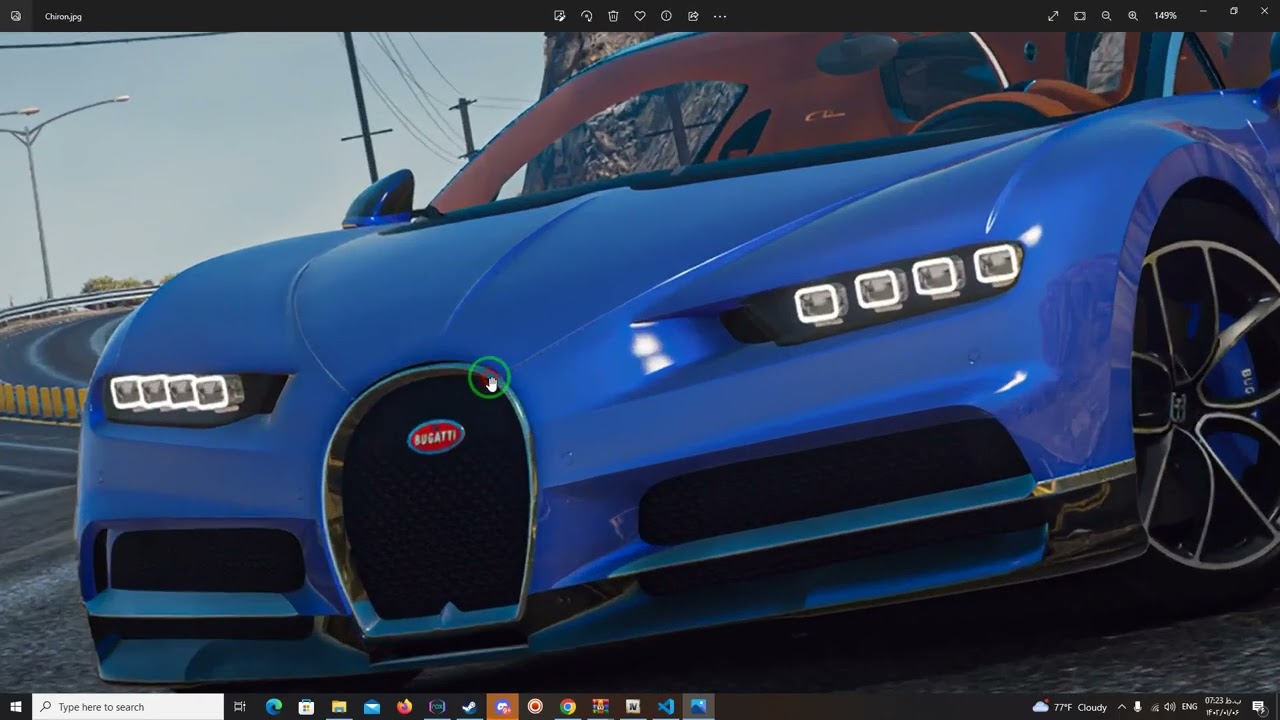Open the volume control
The width and height of the screenshot is (1280, 720).
pos(1170,707)
